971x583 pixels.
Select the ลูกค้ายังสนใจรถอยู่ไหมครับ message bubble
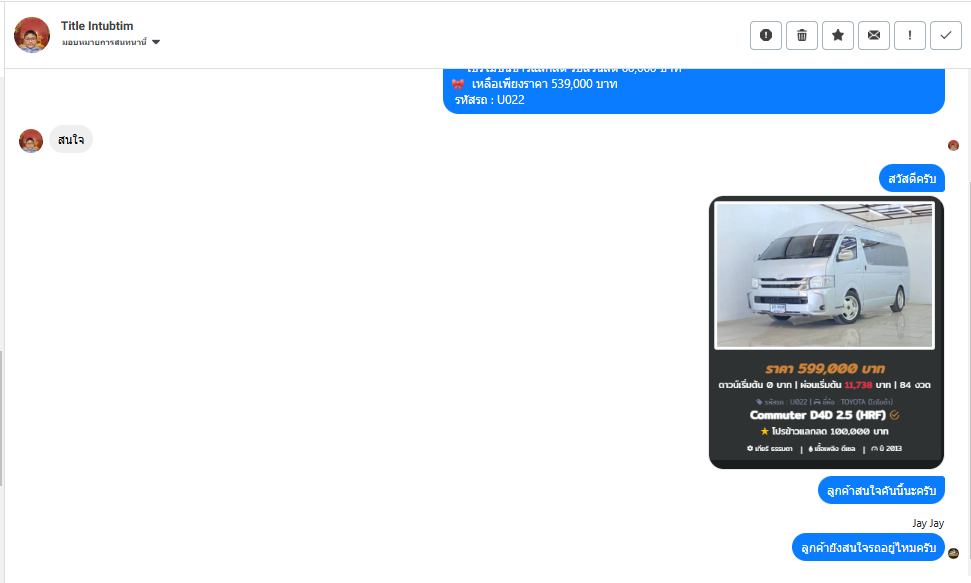868,548
